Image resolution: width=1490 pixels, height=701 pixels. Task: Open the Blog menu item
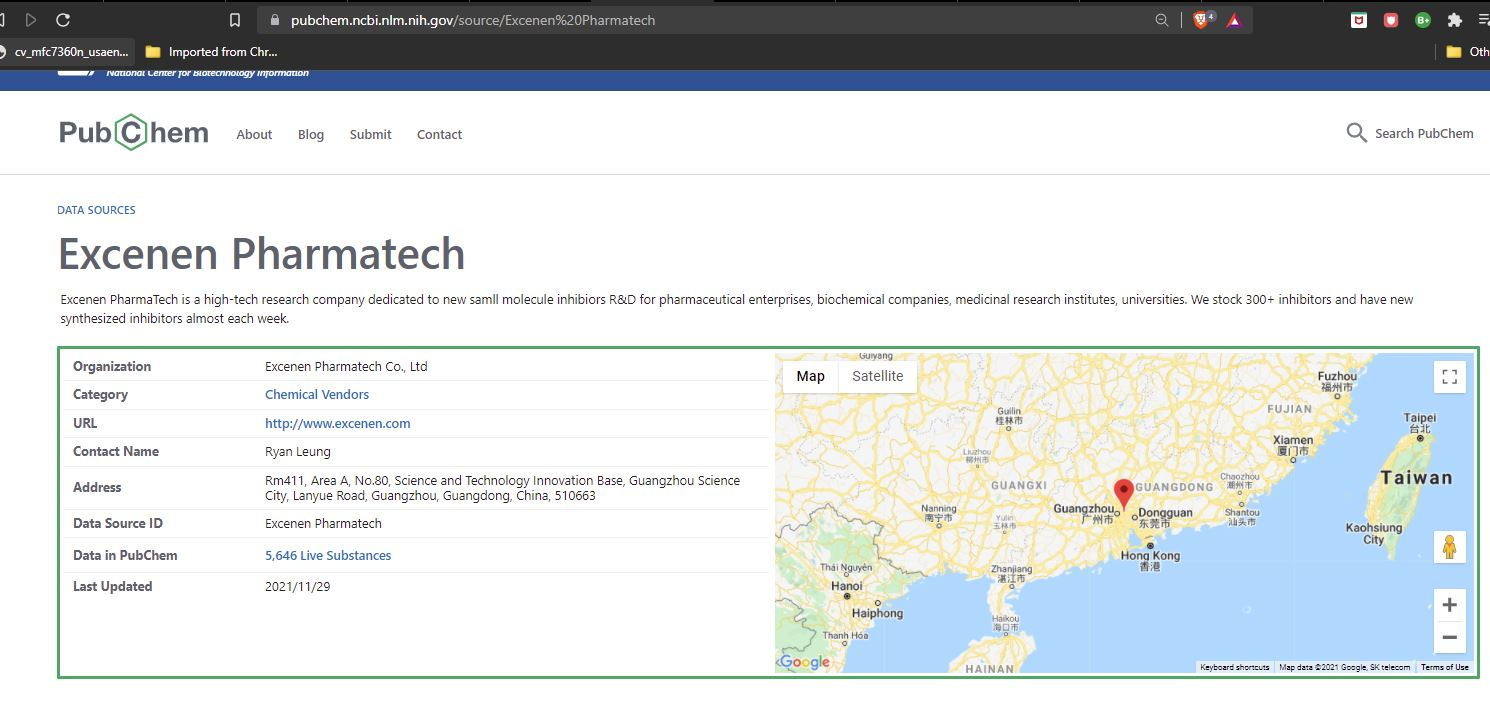click(311, 134)
